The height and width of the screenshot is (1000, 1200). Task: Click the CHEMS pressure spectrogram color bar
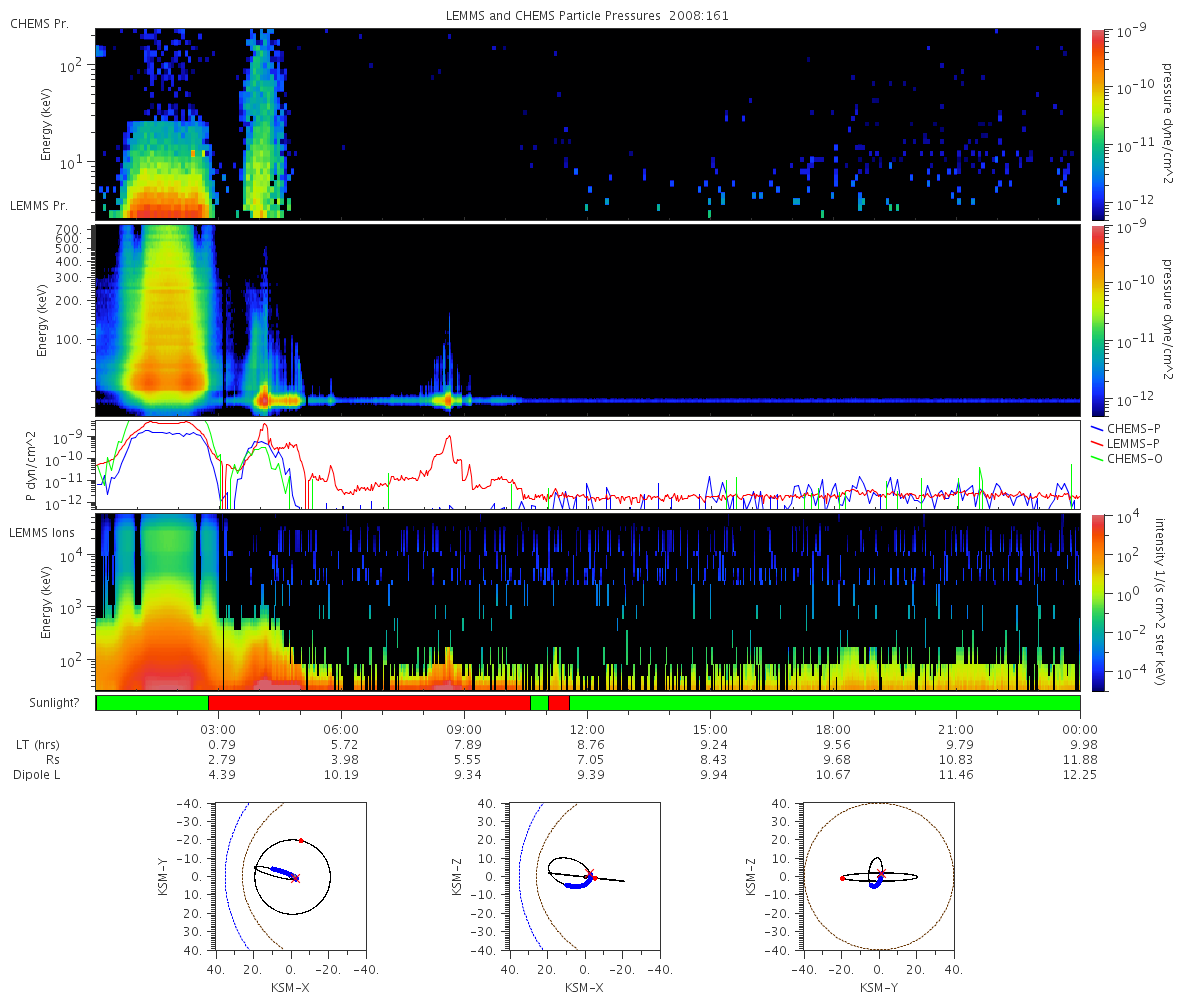1098,123
